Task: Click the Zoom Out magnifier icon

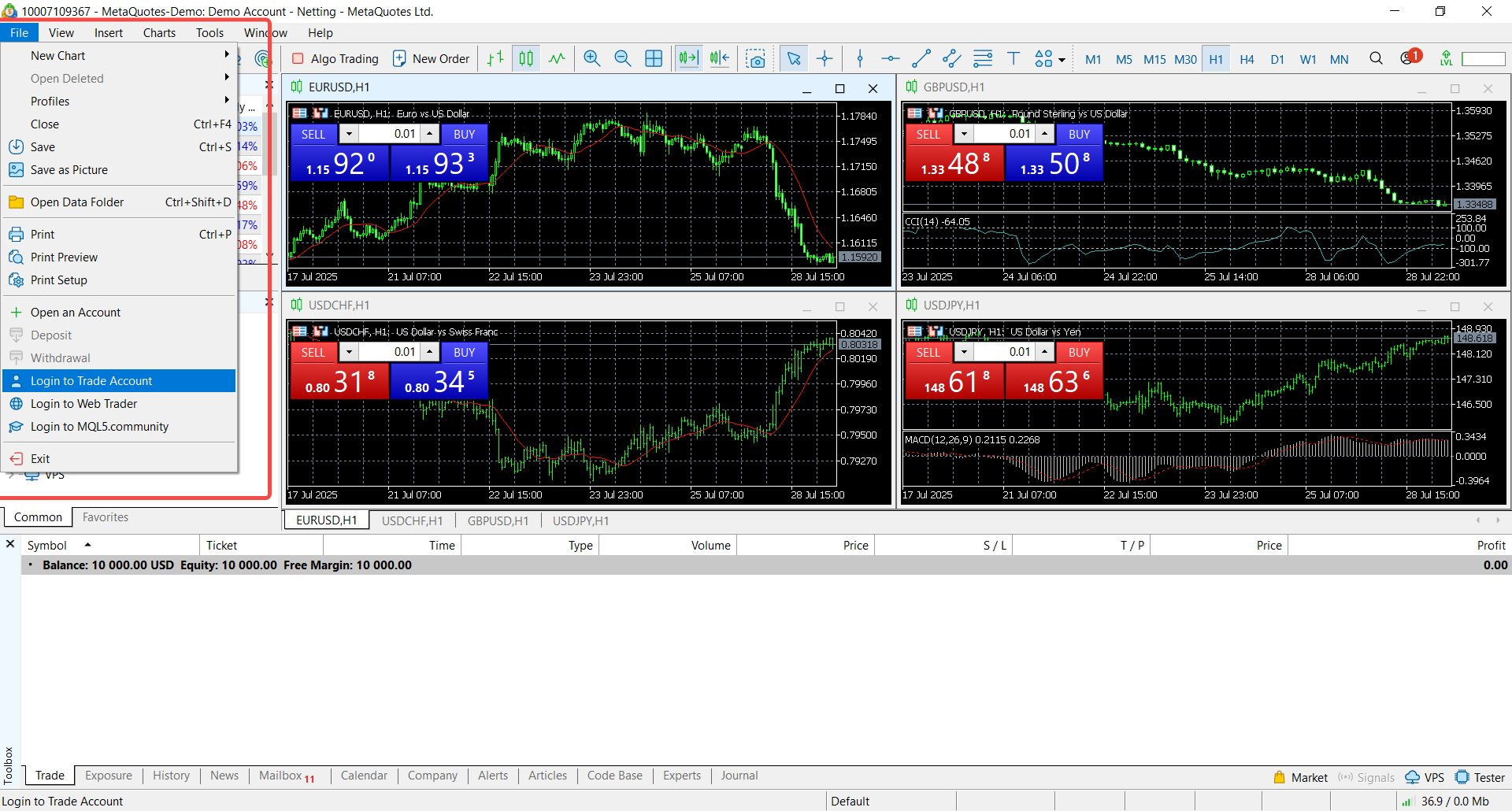Action: (622, 59)
